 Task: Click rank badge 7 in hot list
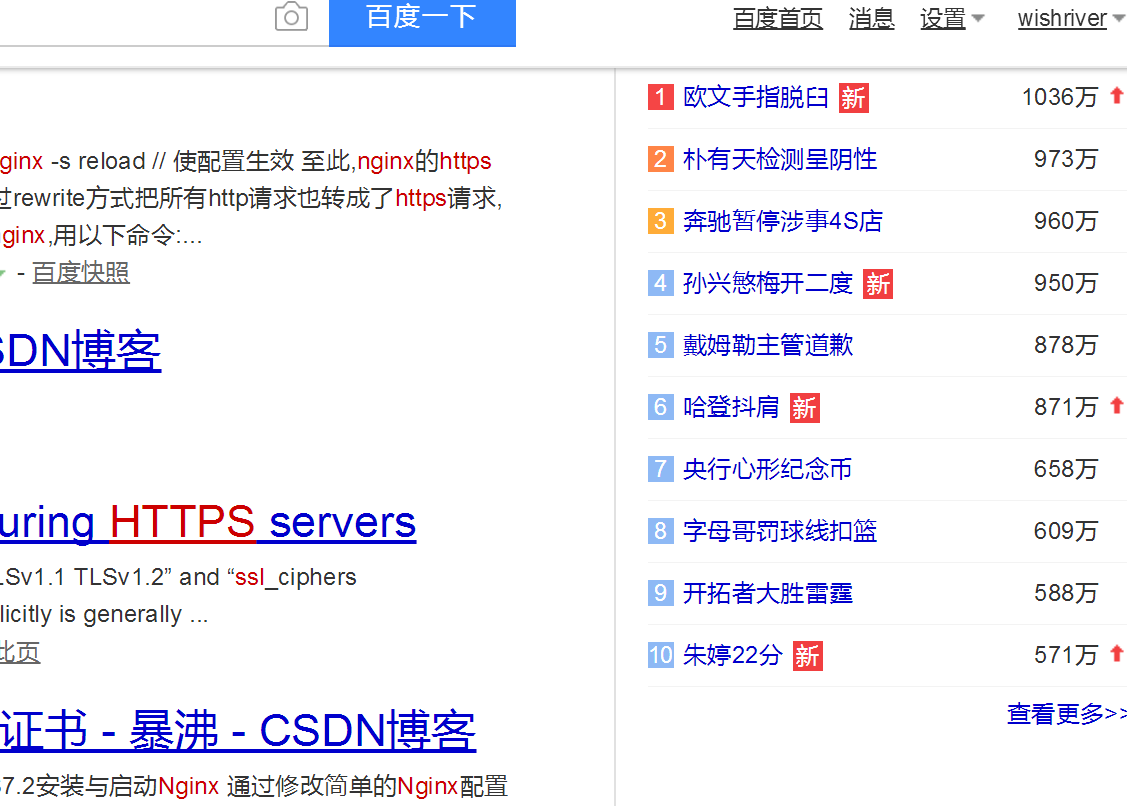click(x=661, y=469)
